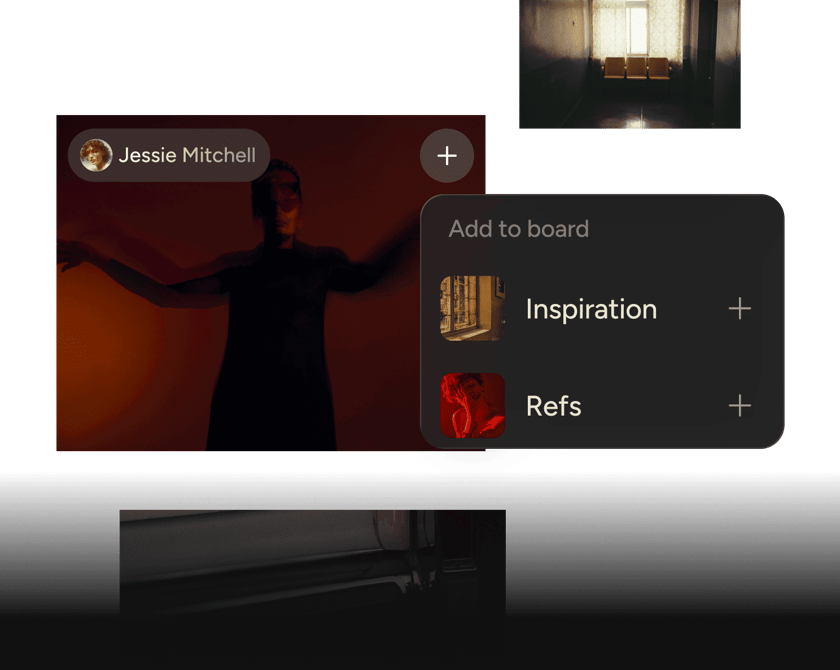Click the 'Add to board' heading text

coord(519,229)
